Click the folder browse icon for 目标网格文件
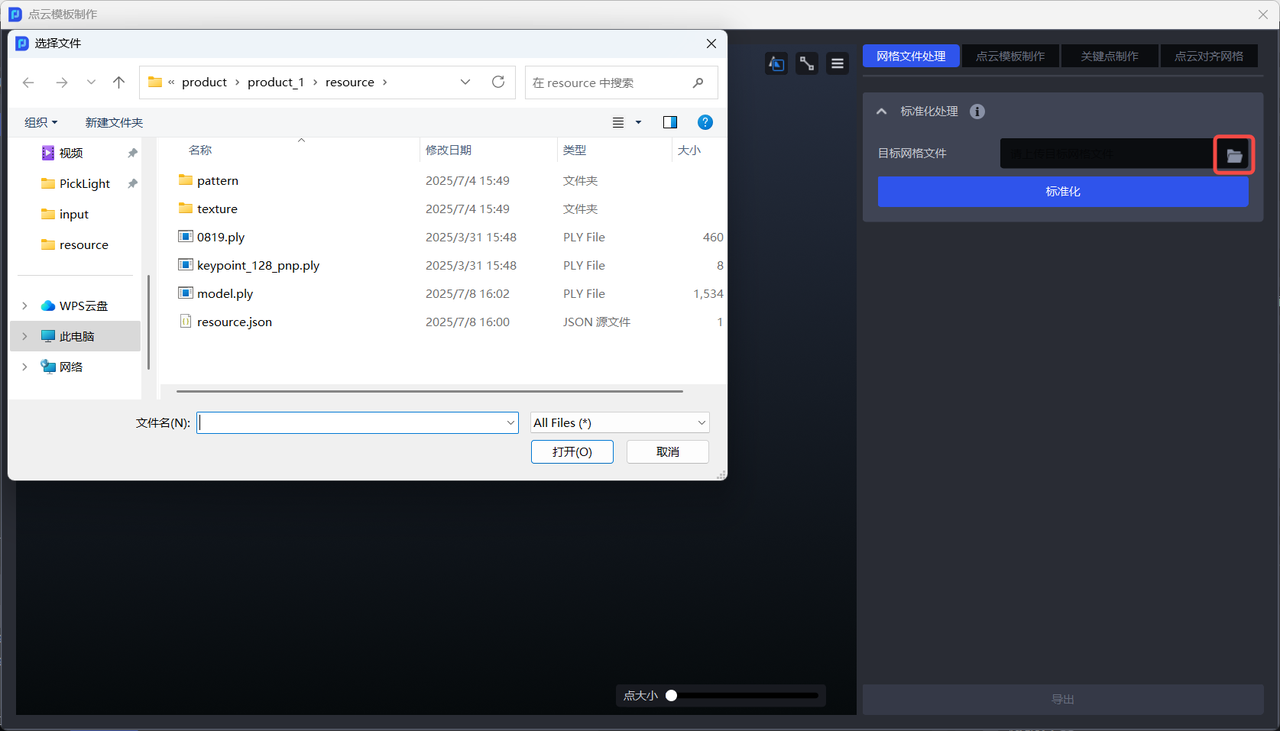The image size is (1280, 731). (x=1234, y=156)
